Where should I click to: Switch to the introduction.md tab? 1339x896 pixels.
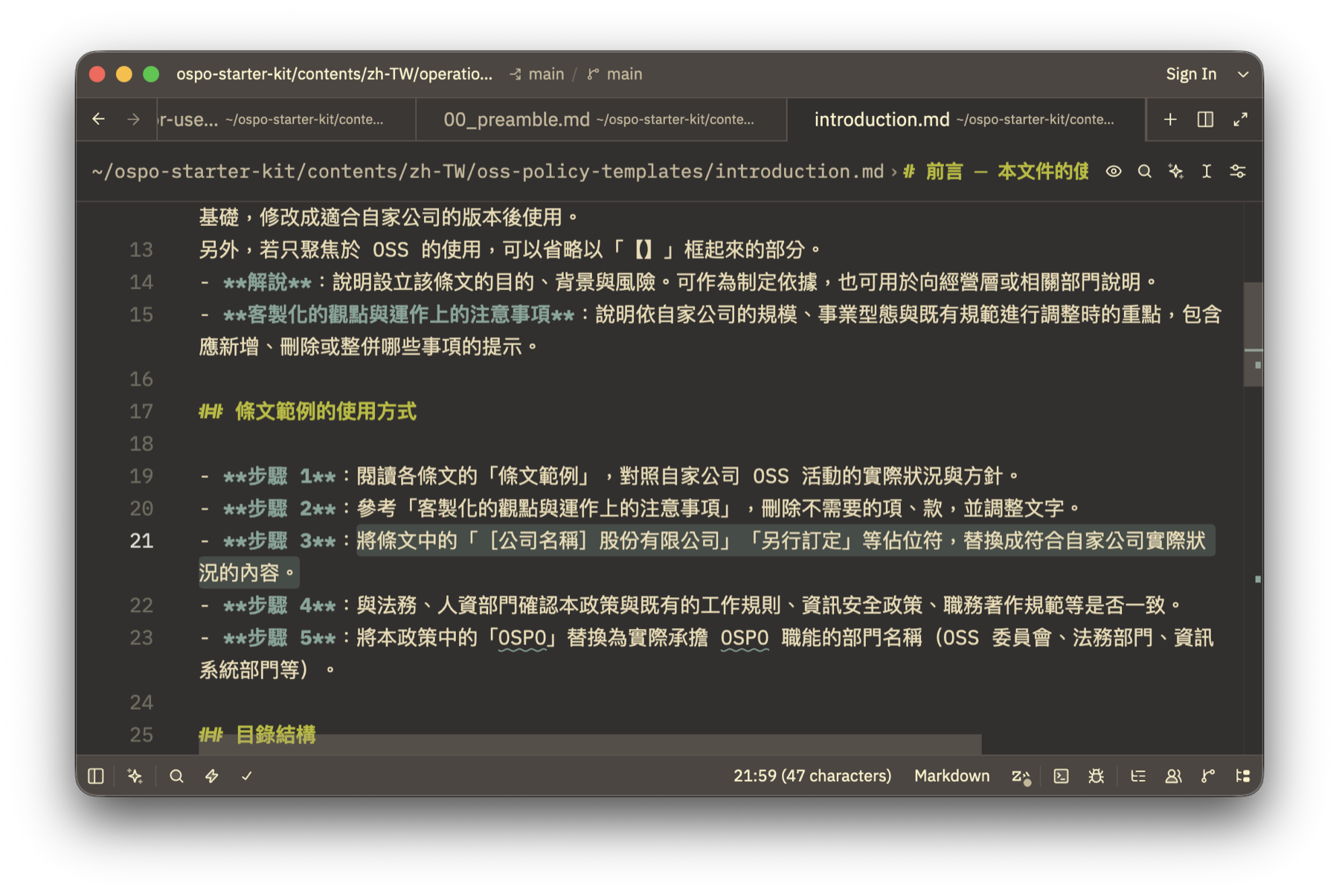tap(966, 119)
